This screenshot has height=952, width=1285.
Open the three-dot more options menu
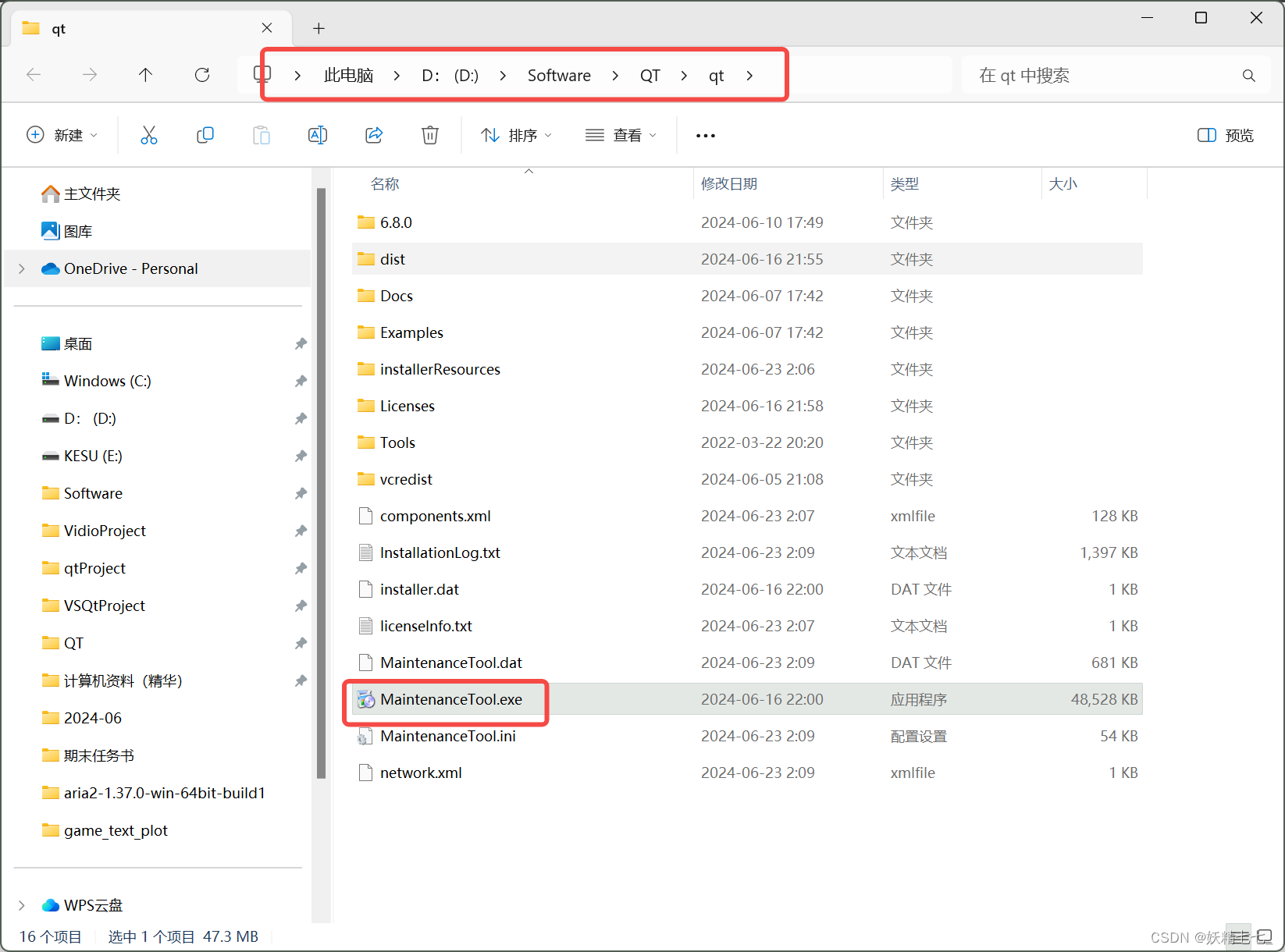[706, 136]
